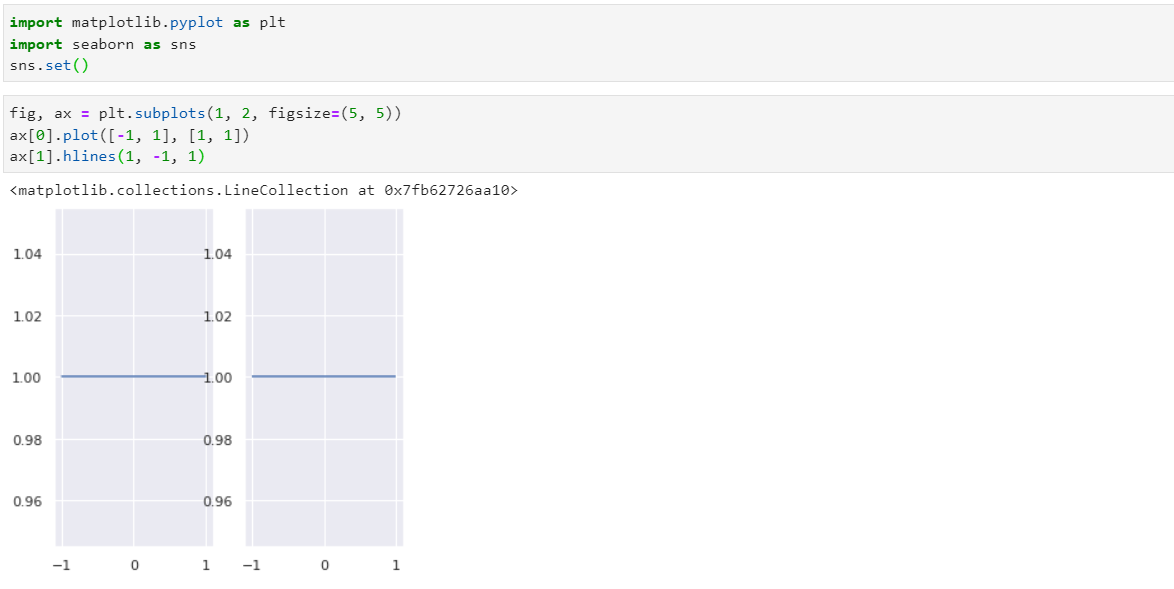The width and height of the screenshot is (1174, 589).
Task: Click the 1.04 y-axis label of left plot
Action: point(26,254)
